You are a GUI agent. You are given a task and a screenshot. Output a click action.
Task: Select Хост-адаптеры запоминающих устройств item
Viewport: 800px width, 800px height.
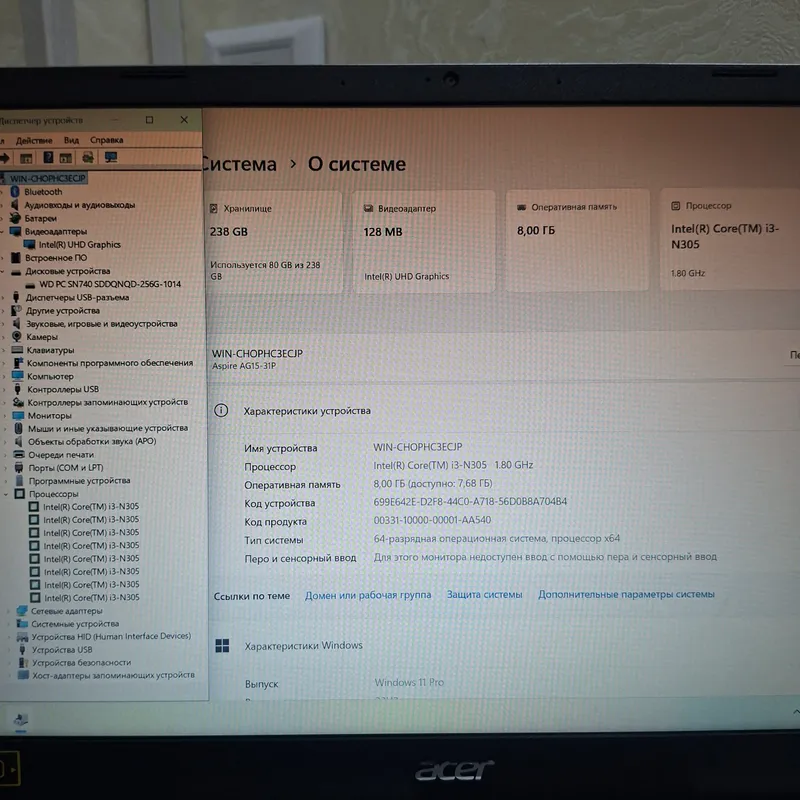(113, 675)
